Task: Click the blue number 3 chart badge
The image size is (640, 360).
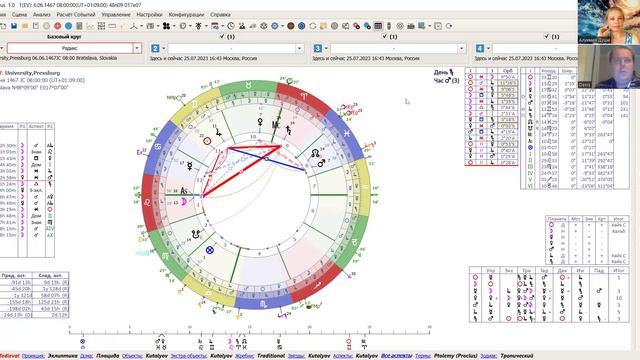Action: [x=318, y=49]
